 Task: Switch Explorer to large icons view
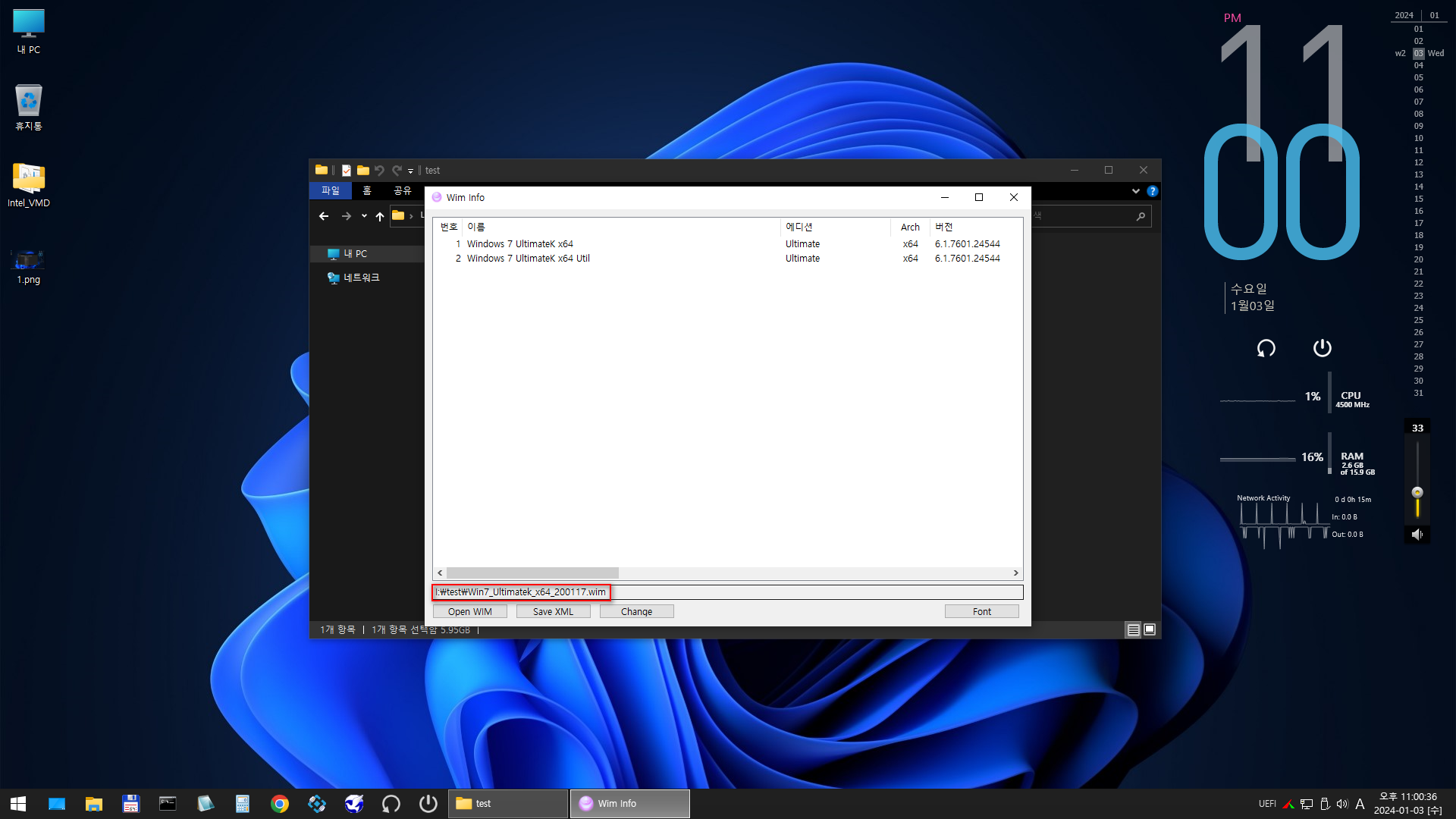(1150, 629)
